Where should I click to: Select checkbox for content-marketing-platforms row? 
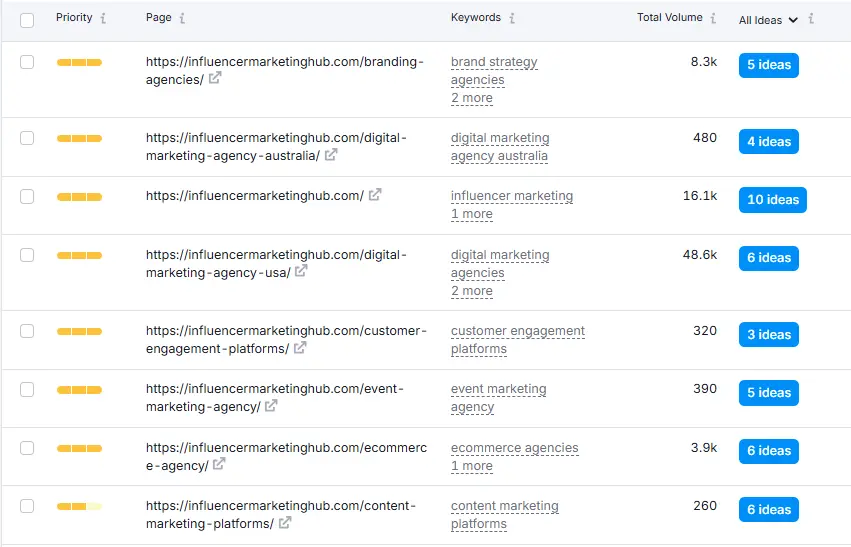click(x=27, y=506)
